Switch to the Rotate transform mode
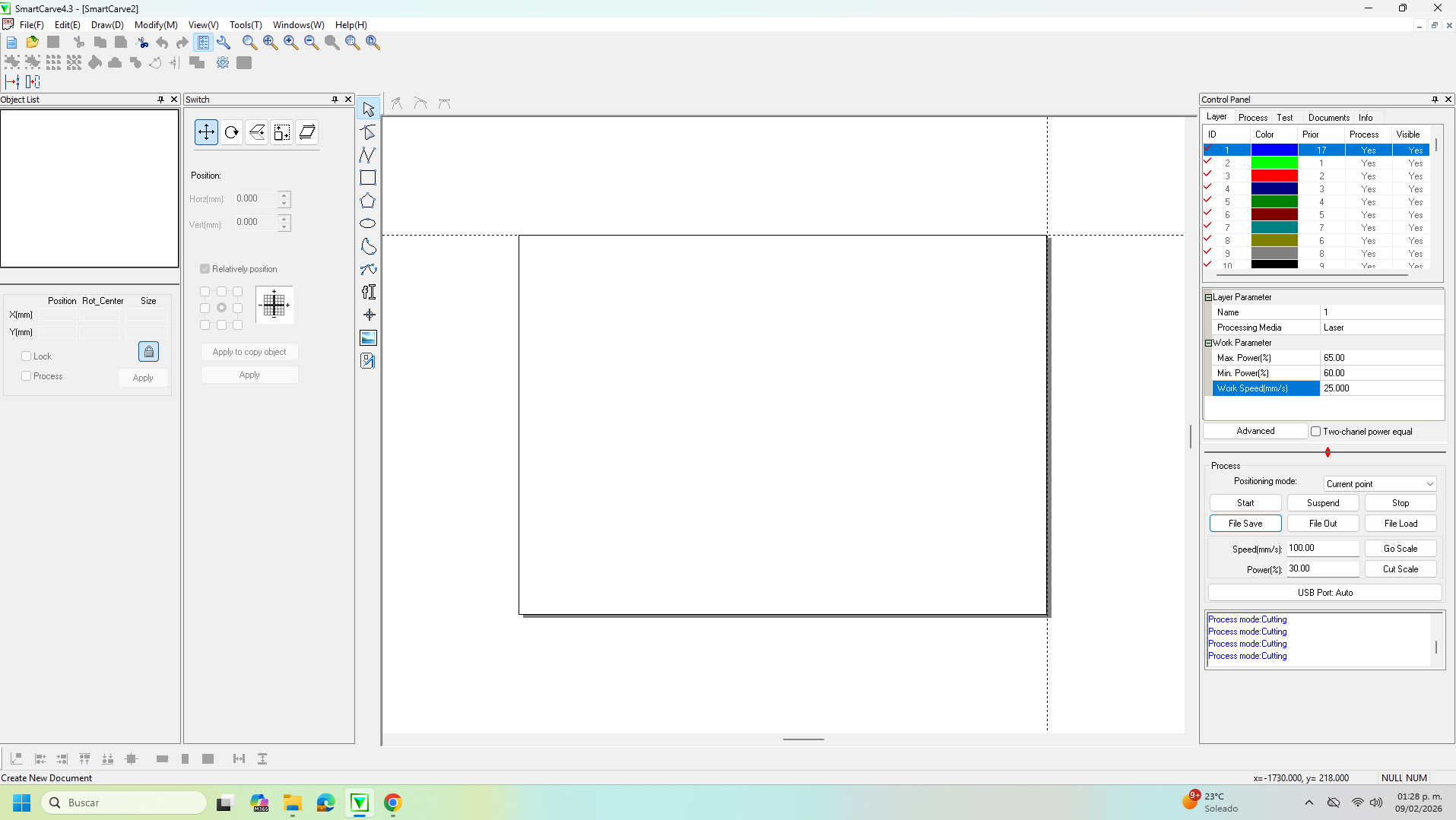Image resolution: width=1456 pixels, height=820 pixels. point(232,132)
